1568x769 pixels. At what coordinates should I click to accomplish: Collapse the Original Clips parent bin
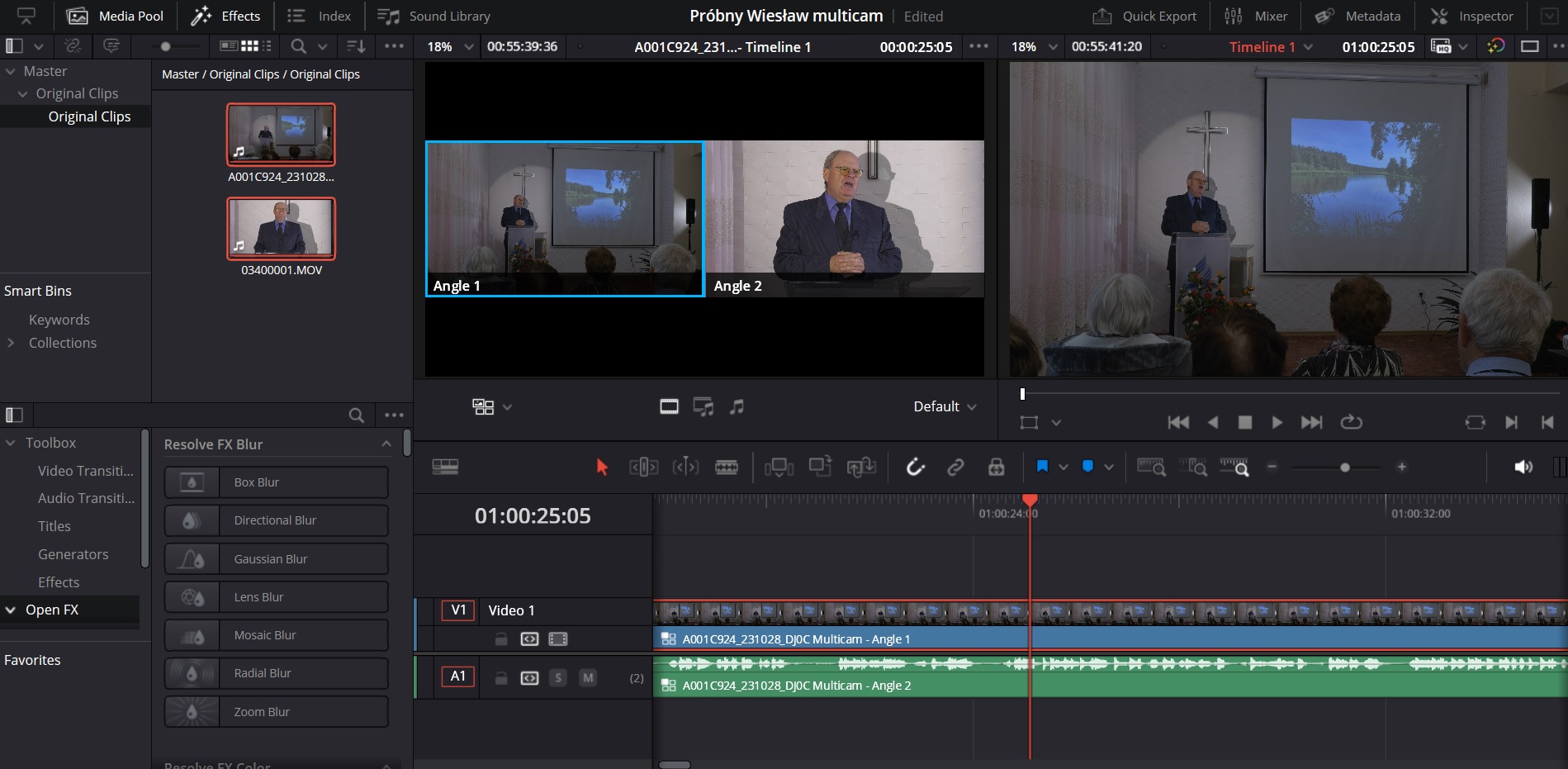23,94
